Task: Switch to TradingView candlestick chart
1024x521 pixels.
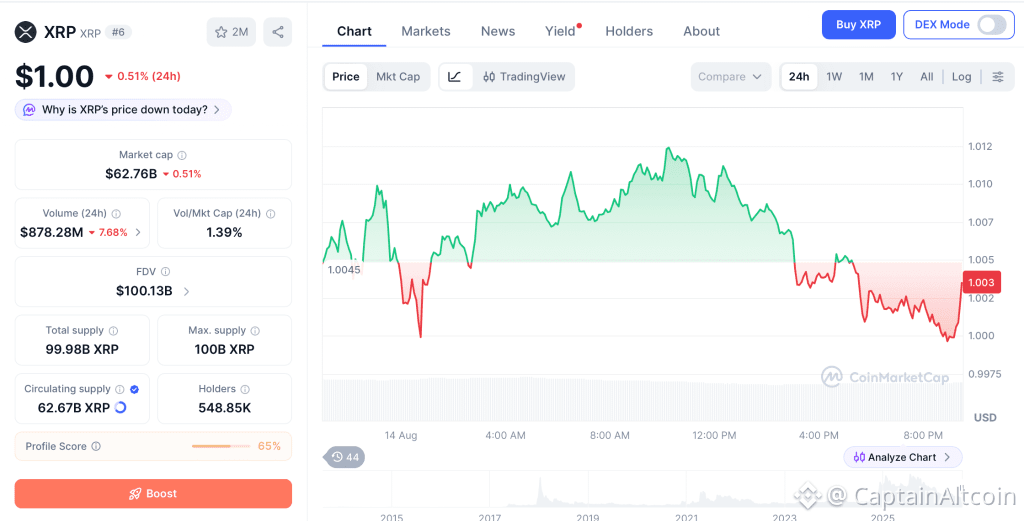Action: pos(524,76)
